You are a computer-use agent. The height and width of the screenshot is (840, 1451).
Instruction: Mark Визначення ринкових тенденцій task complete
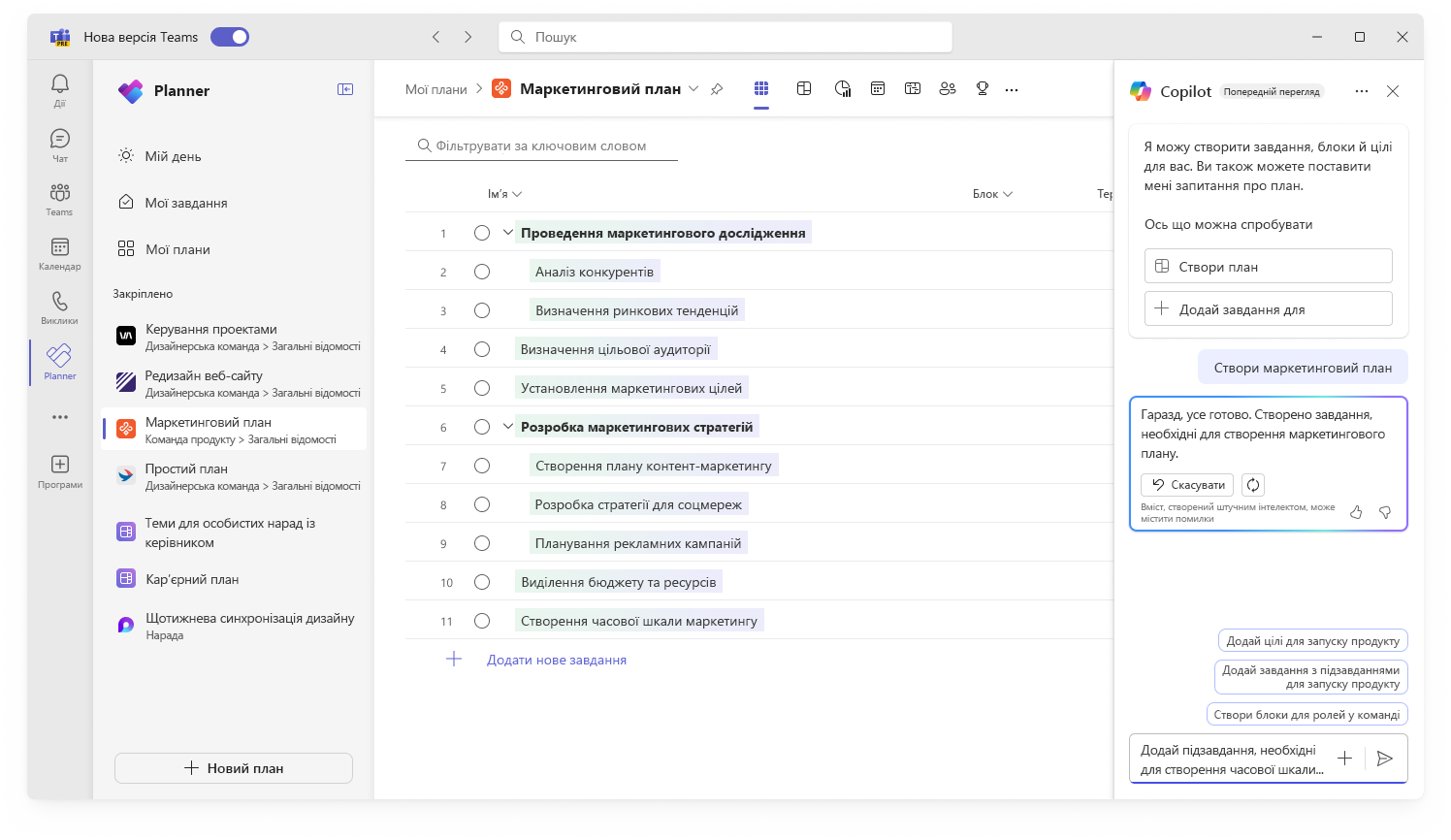point(482,310)
